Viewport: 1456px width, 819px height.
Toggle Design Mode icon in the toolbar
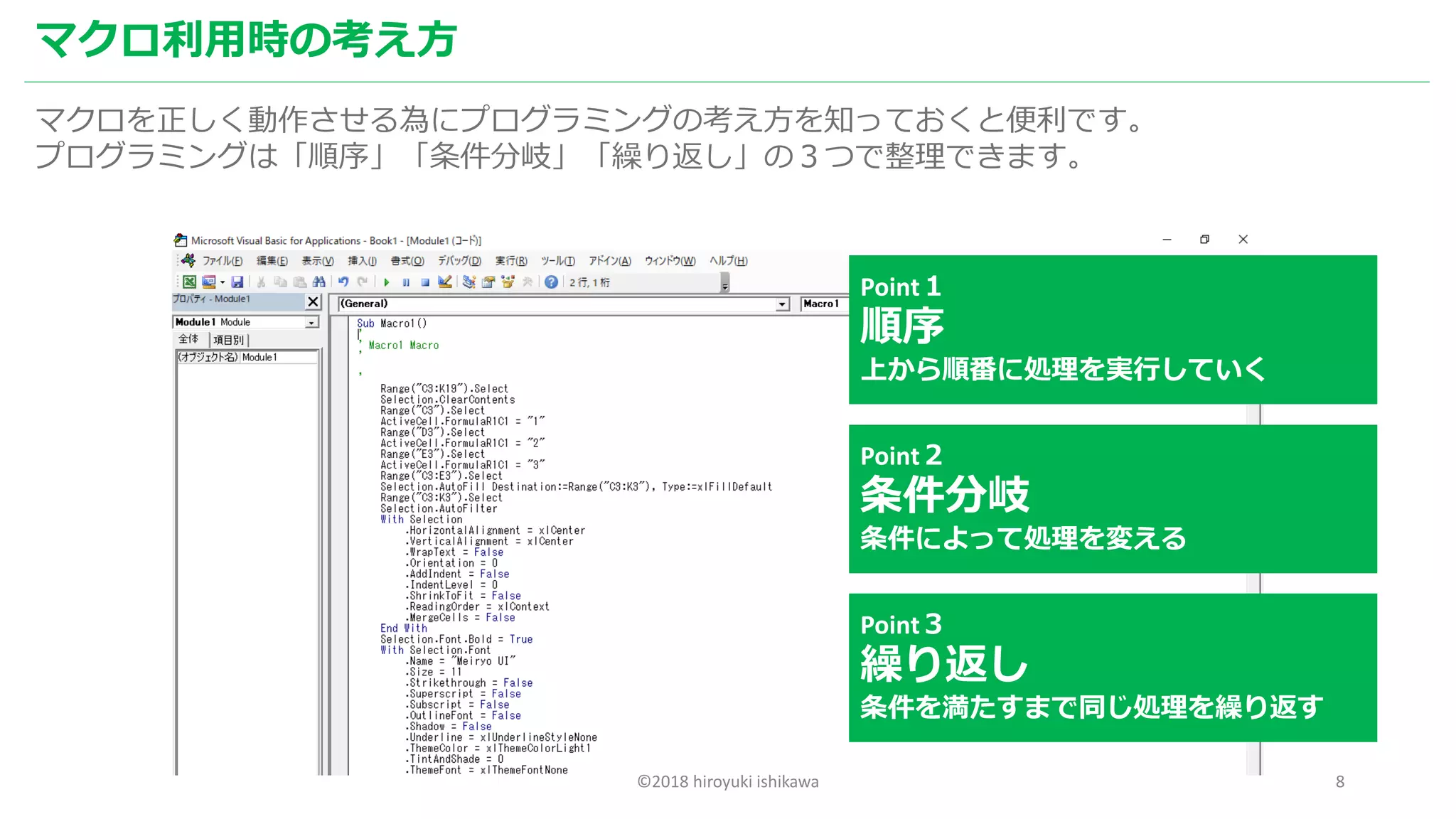[445, 282]
